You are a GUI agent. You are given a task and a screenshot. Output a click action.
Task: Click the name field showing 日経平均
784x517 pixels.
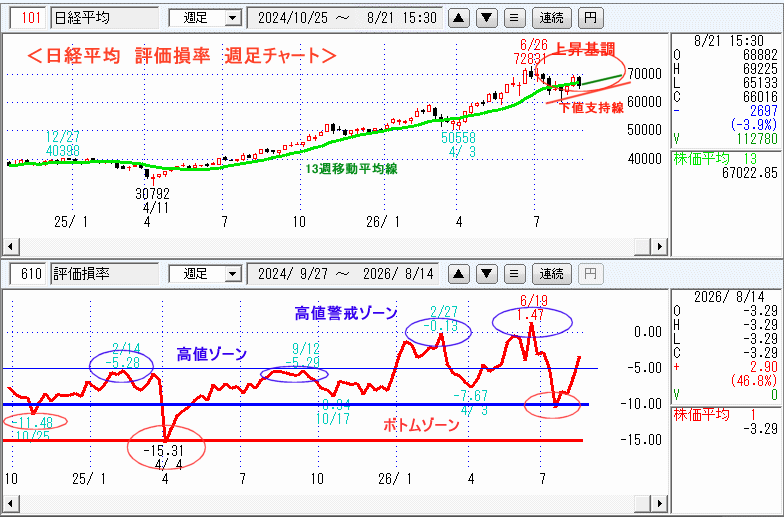104,18
